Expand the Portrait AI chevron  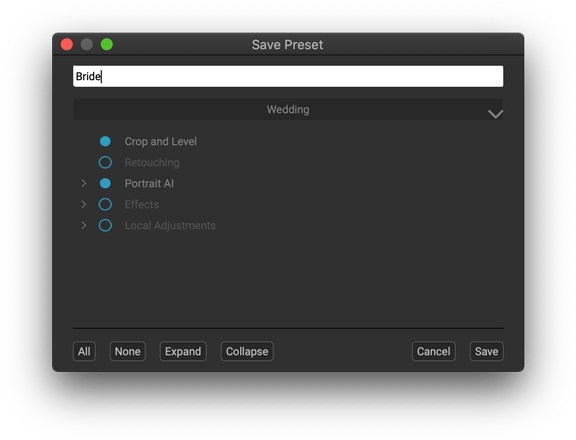pos(83,183)
